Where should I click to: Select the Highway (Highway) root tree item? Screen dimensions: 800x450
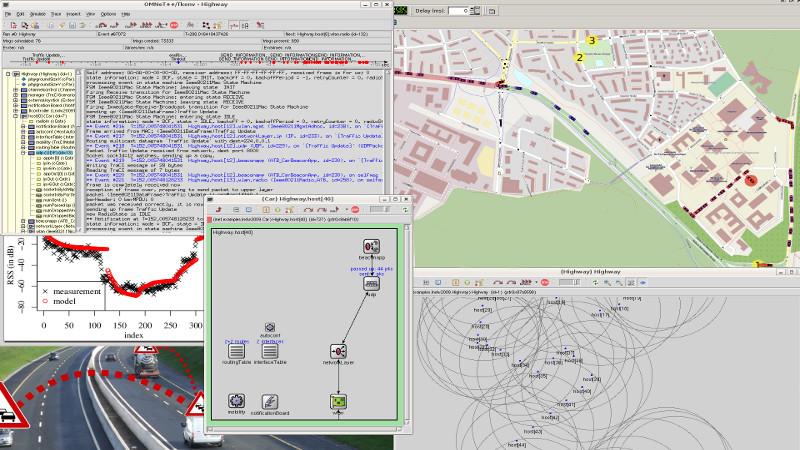47,74
